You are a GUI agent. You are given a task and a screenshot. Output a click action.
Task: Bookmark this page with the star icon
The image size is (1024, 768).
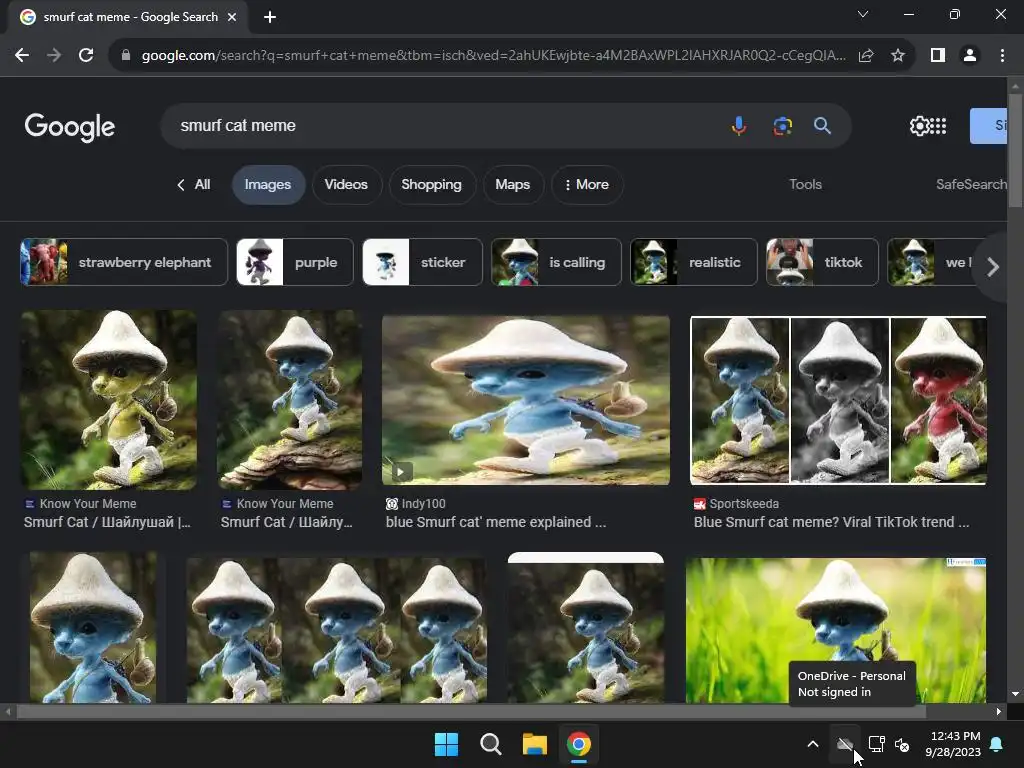point(898,56)
